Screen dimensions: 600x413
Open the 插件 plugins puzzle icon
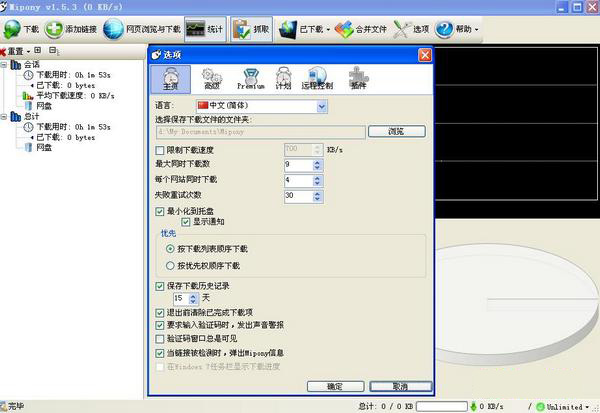click(x=358, y=76)
